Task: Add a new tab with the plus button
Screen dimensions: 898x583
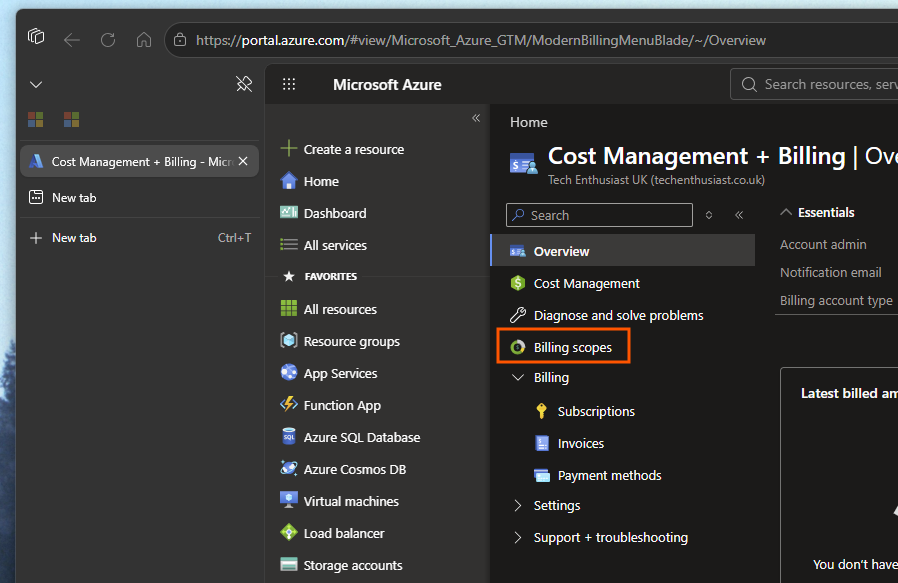Action: (x=36, y=238)
